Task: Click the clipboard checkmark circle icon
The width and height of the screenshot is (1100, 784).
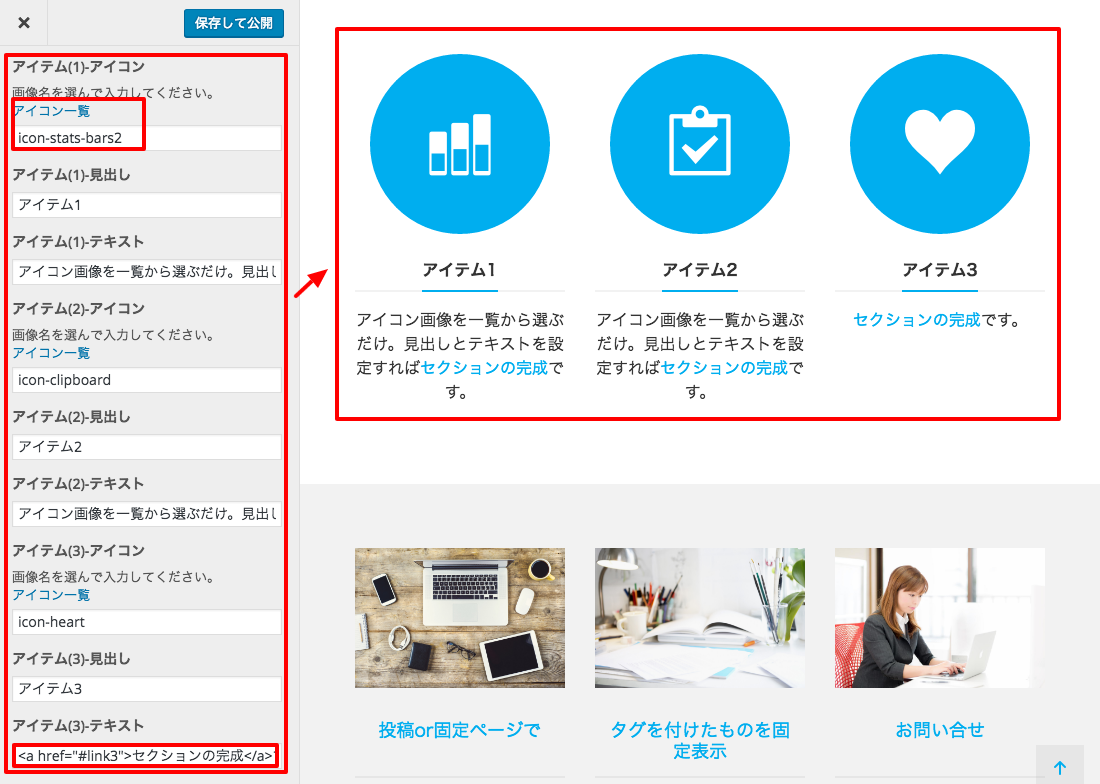Action: (x=699, y=144)
